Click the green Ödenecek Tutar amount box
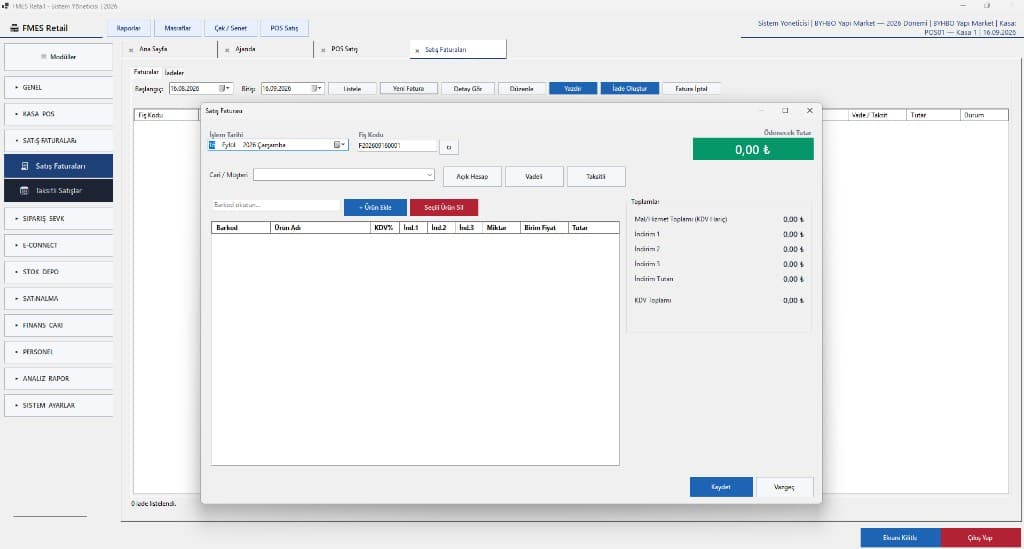This screenshot has height=549, width=1024. pos(753,149)
